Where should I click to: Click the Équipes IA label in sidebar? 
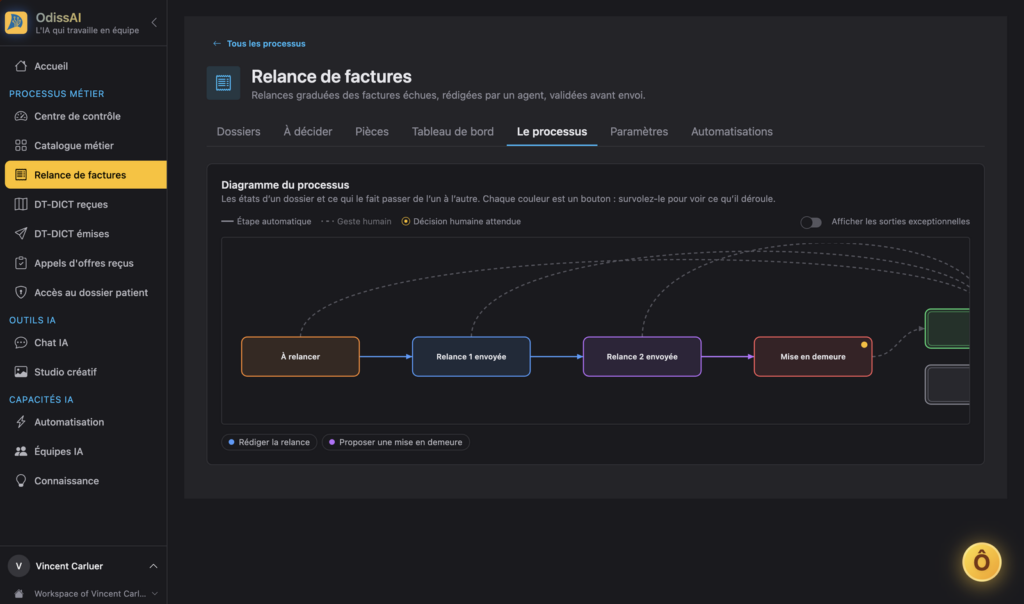pyautogui.click(x=59, y=452)
